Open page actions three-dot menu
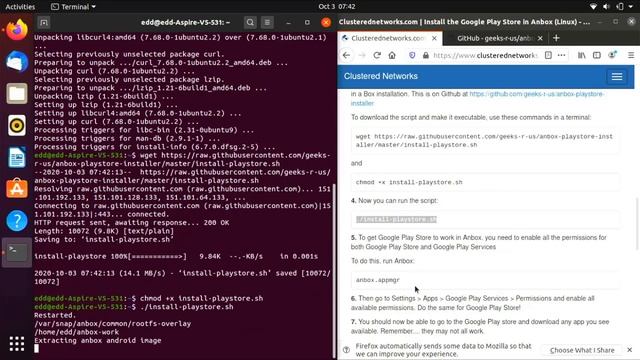 tap(562, 55)
